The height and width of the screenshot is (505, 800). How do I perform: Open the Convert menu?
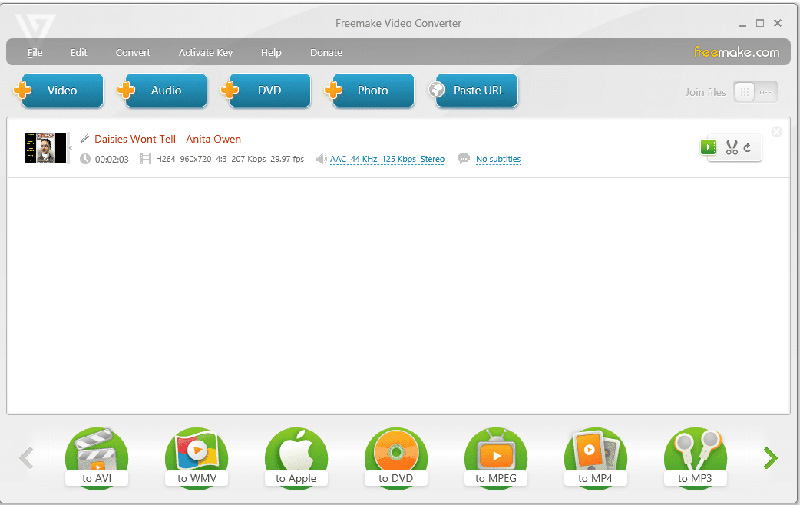(133, 53)
